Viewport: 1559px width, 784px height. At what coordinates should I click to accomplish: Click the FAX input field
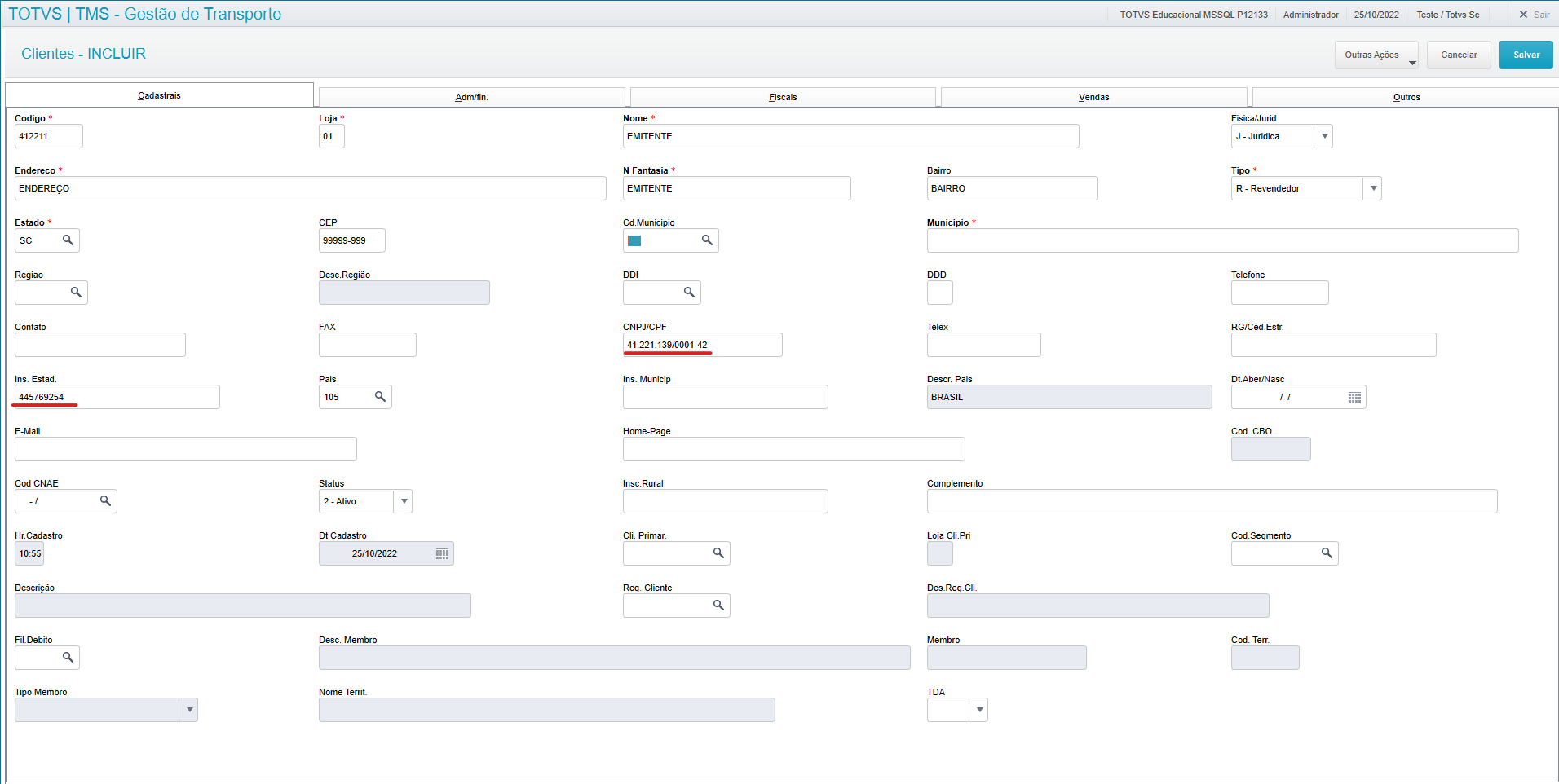[368, 345]
